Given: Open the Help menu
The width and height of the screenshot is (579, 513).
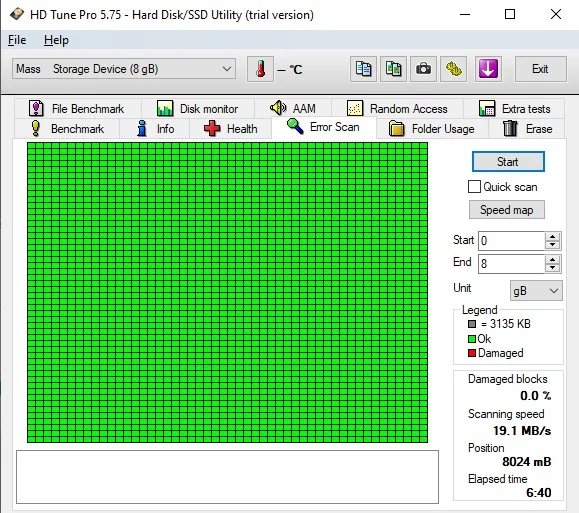Looking at the screenshot, I should click(x=56, y=40).
